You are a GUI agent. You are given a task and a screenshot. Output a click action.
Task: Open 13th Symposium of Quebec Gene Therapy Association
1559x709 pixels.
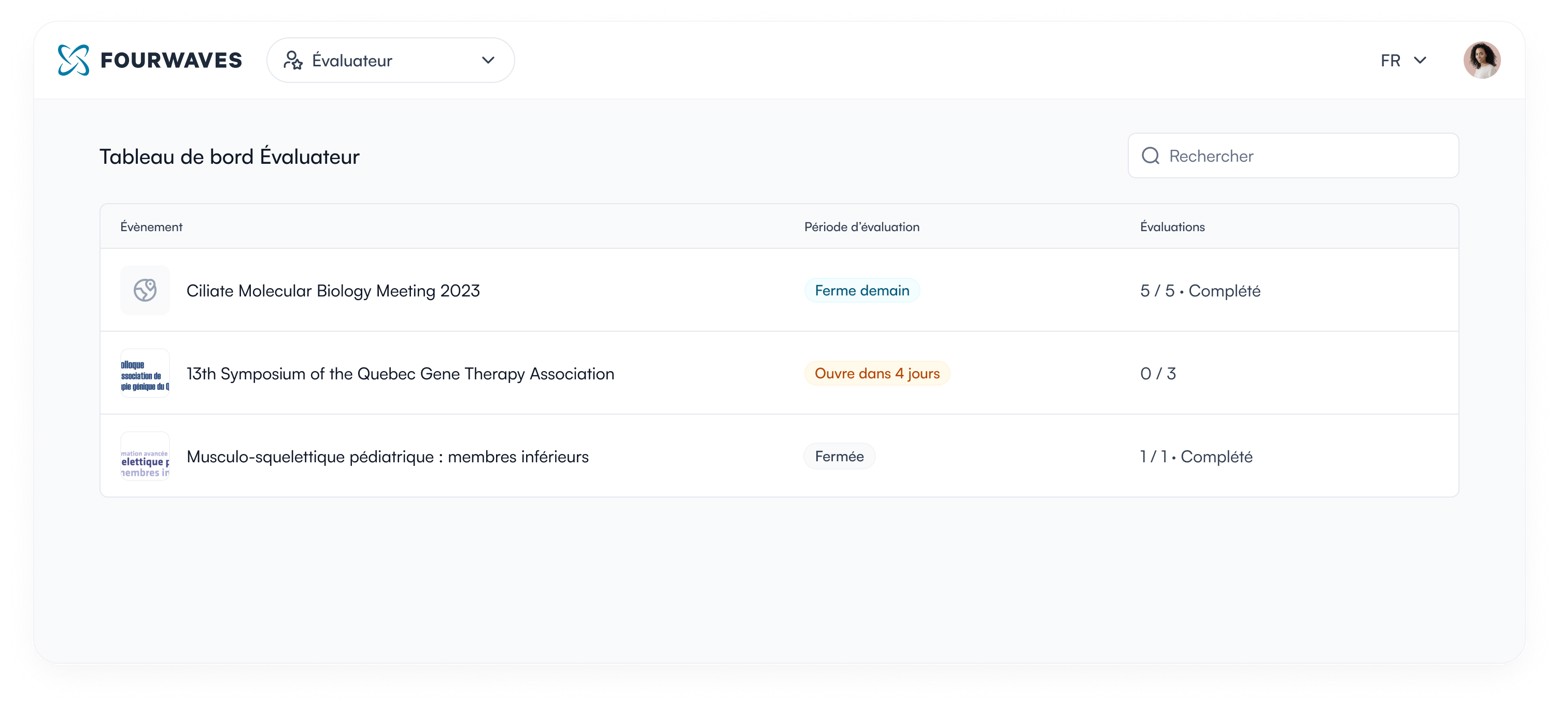[400, 374]
